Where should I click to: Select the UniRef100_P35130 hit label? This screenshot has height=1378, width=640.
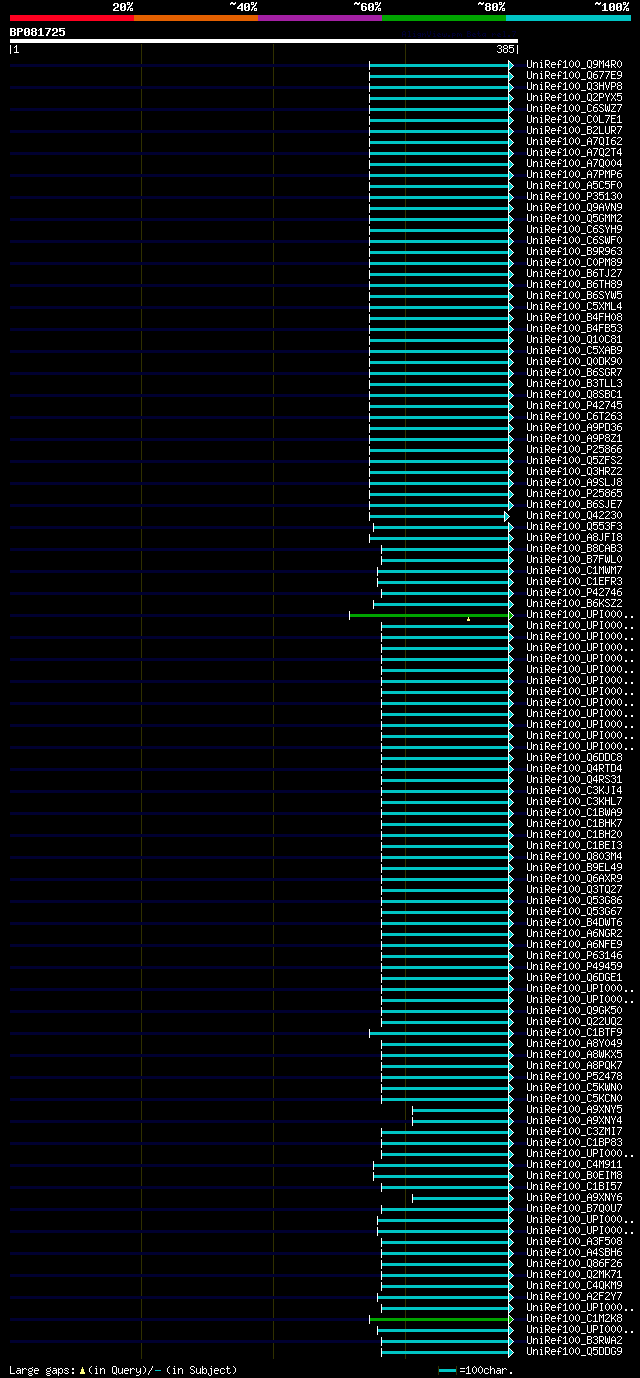coord(574,196)
